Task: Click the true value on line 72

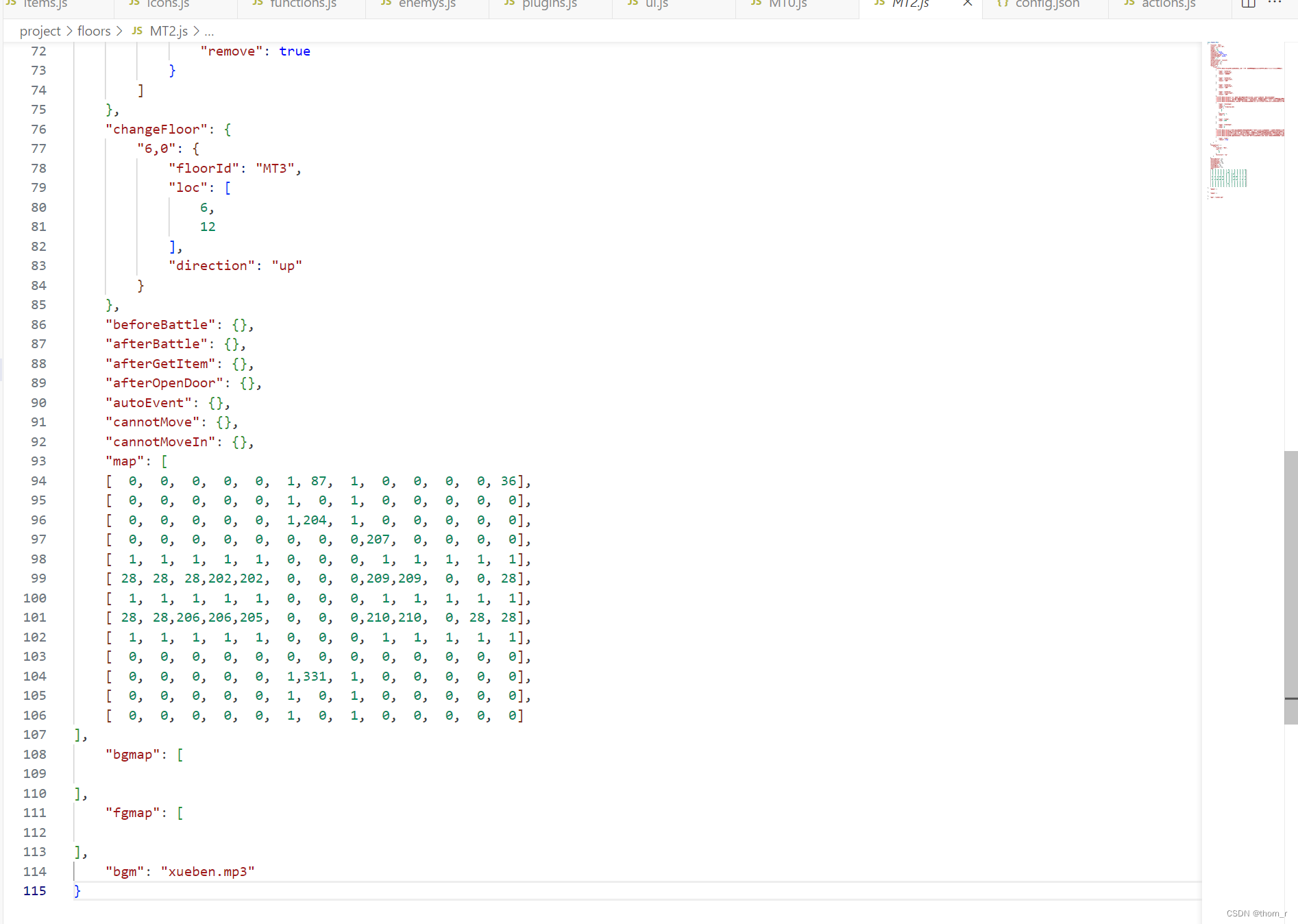Action: (295, 51)
